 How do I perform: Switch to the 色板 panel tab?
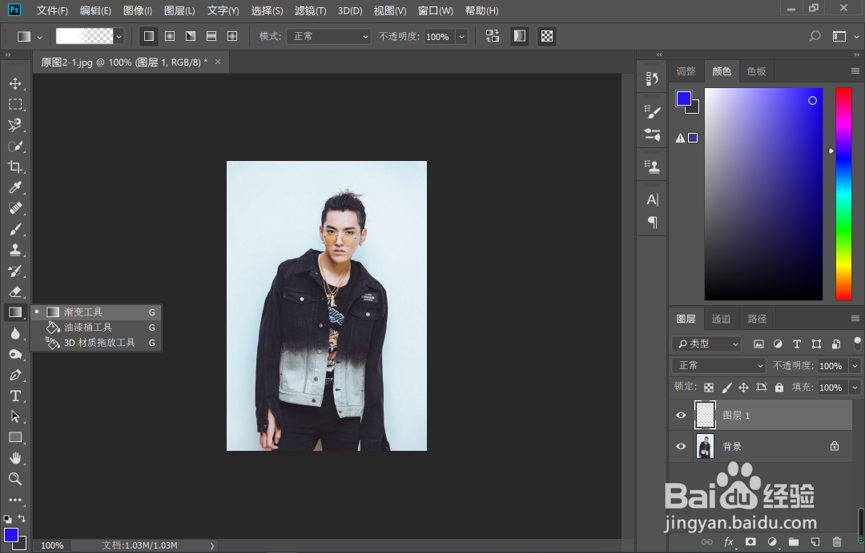pyautogui.click(x=756, y=71)
